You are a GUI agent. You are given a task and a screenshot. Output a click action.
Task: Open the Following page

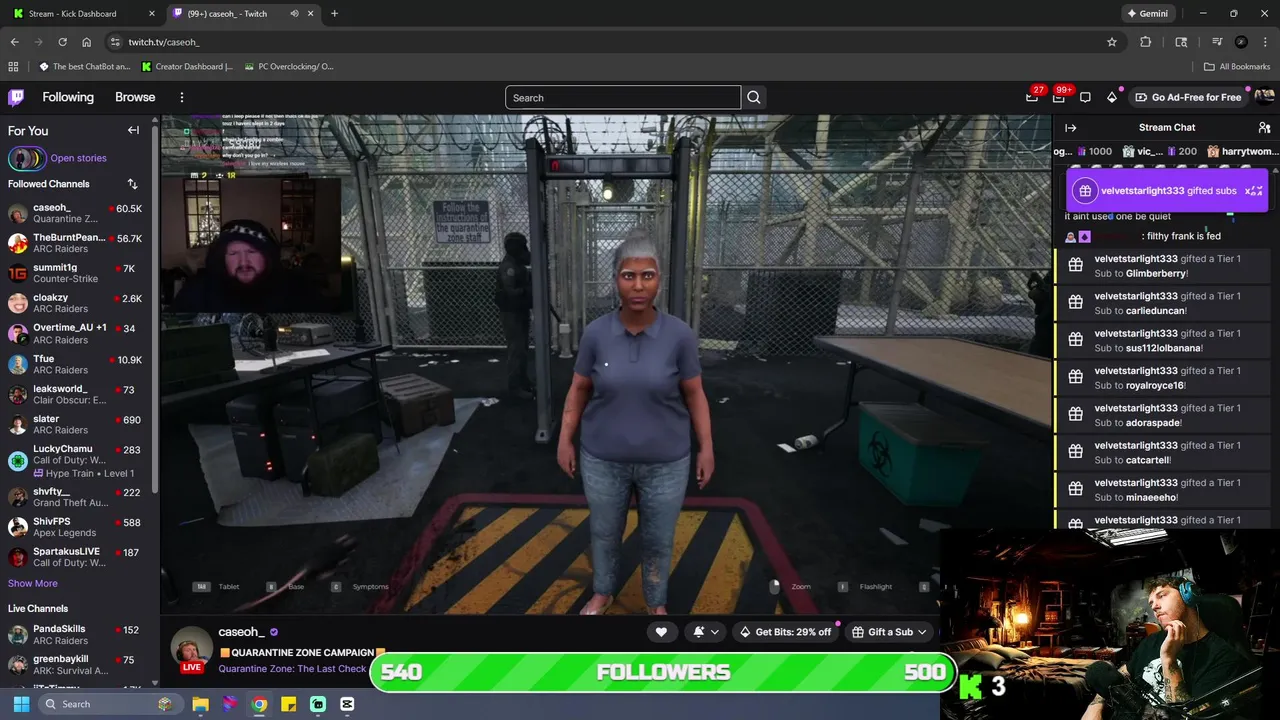(68, 97)
